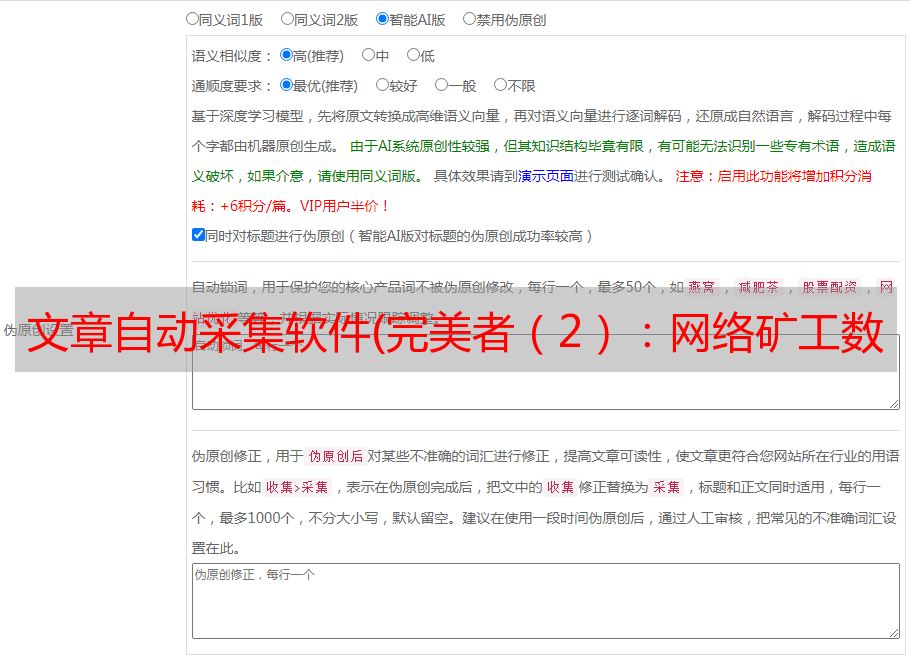Click the 伪原创后 highlighted term
This screenshot has width=911, height=658.
click(x=336, y=456)
